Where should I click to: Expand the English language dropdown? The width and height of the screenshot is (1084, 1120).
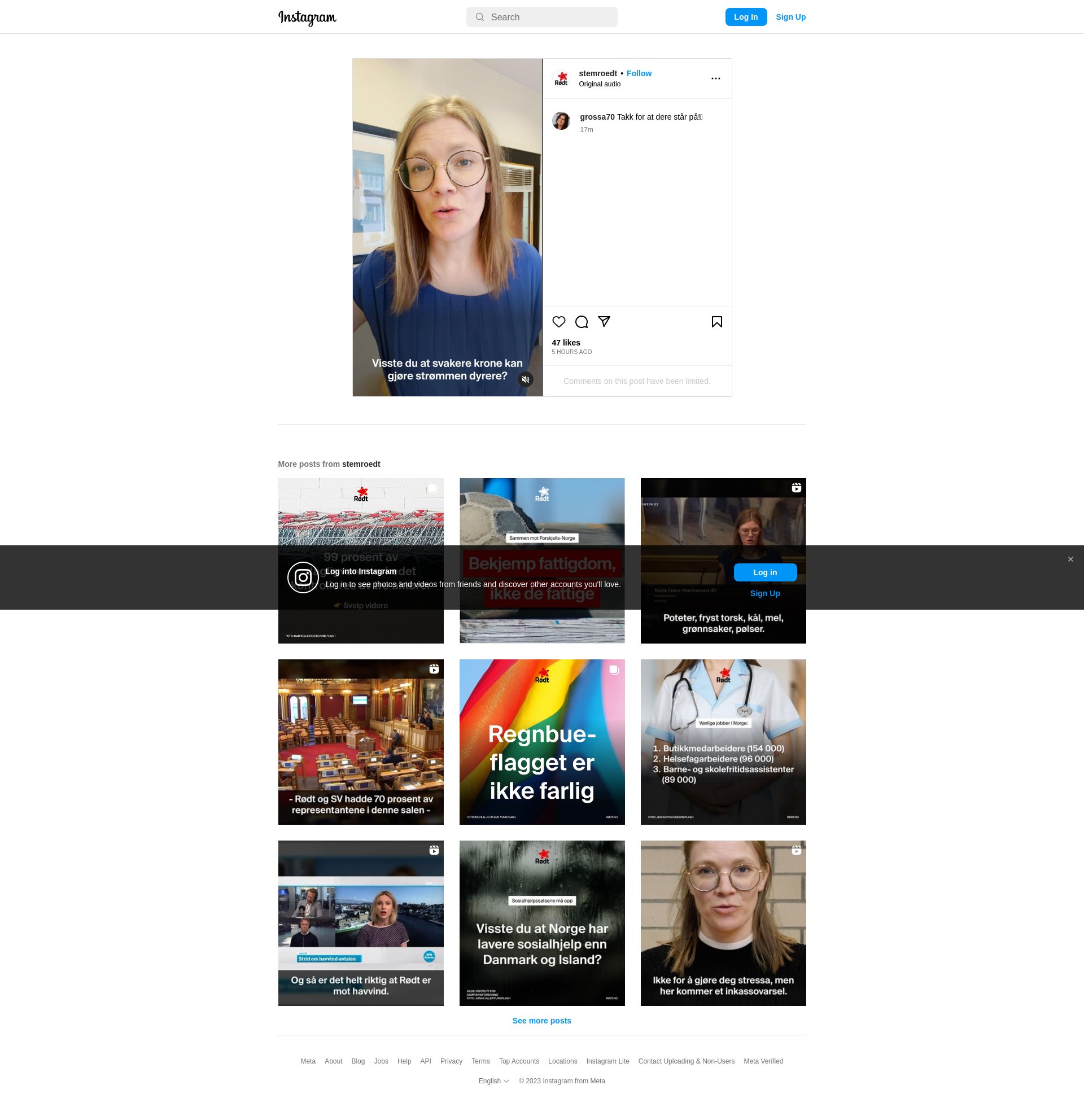493,1081
